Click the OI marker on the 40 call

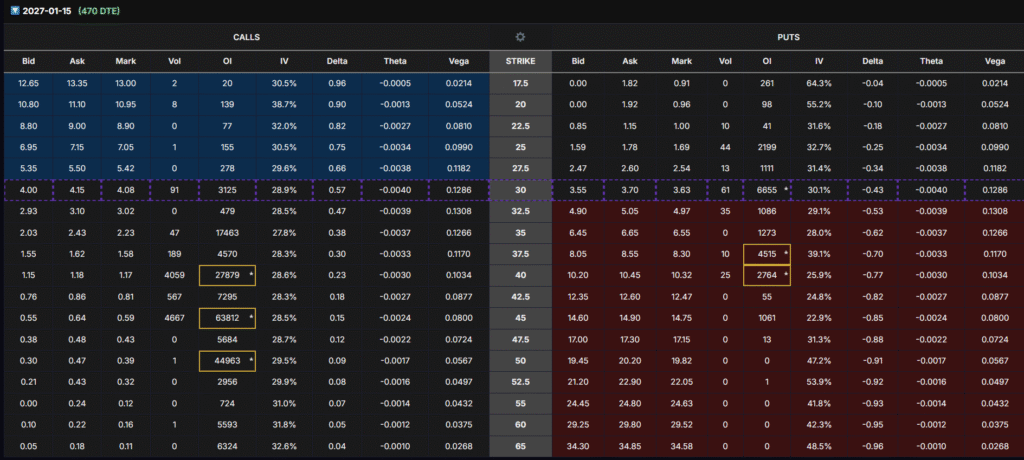[x=251, y=272]
